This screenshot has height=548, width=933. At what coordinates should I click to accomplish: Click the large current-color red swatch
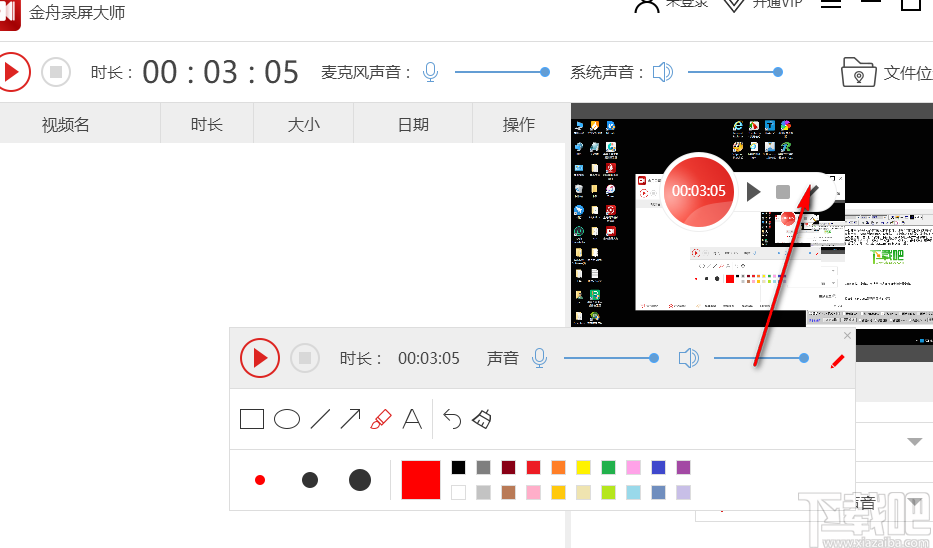point(421,480)
